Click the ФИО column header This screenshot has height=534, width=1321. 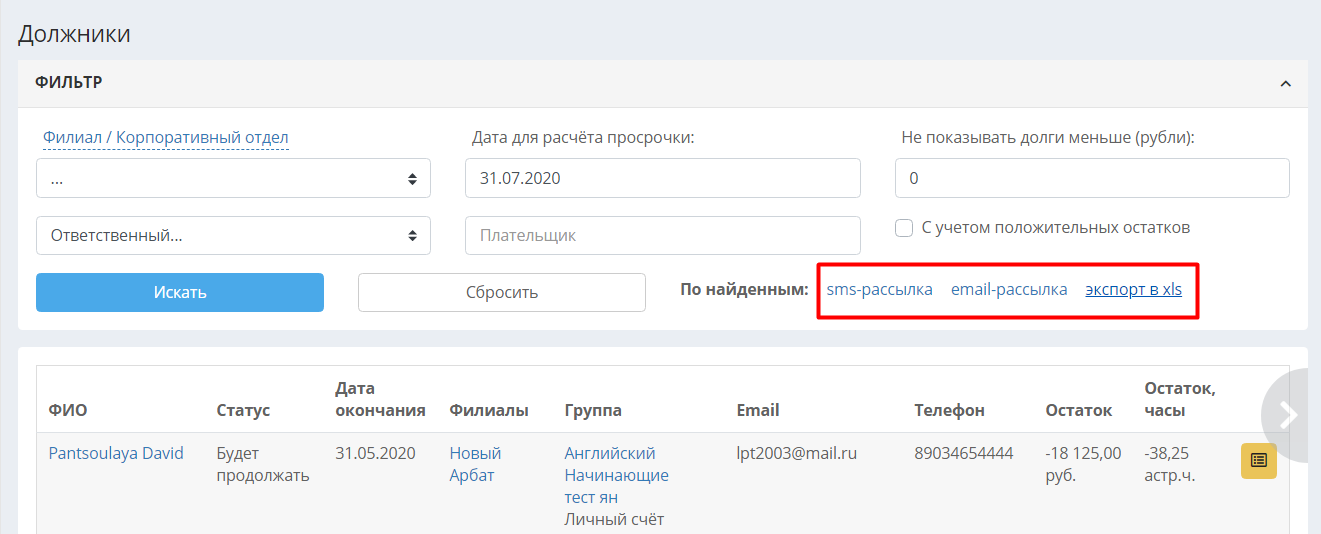point(66,410)
